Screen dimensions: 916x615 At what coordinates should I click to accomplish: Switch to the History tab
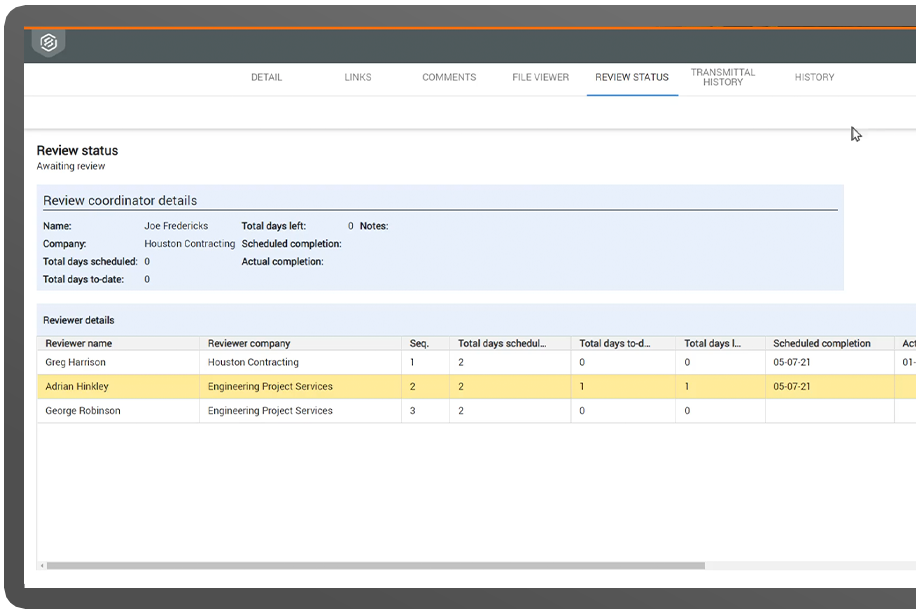point(814,77)
